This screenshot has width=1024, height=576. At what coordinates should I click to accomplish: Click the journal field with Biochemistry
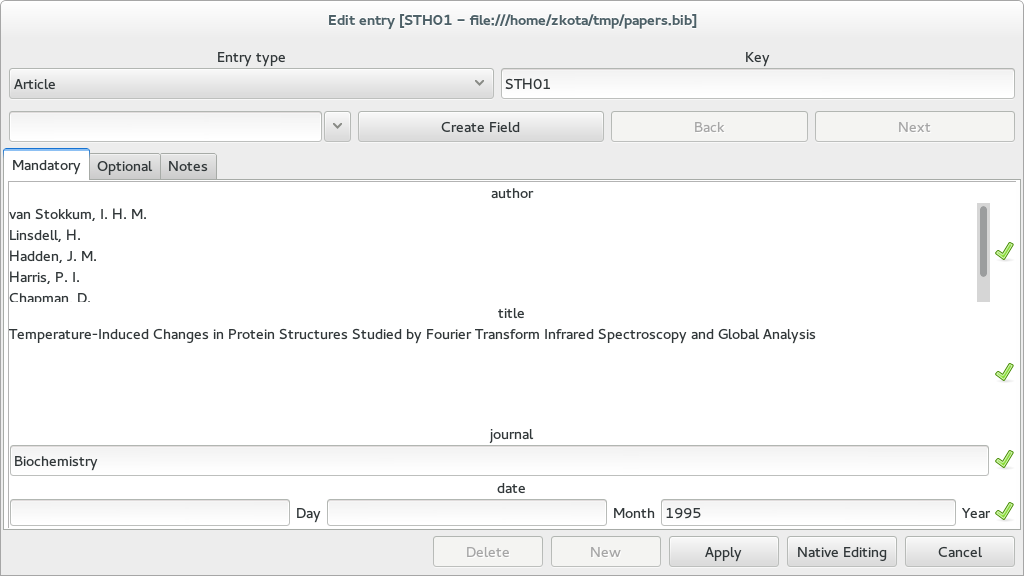coord(499,461)
